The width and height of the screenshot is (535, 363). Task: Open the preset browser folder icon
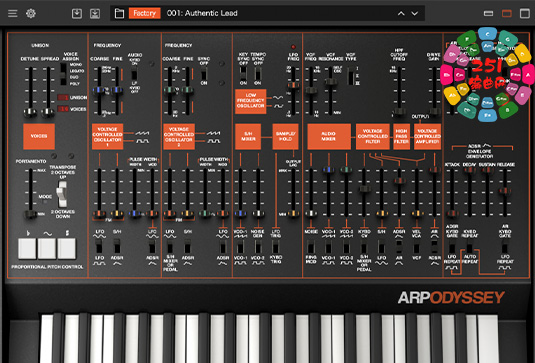pyautogui.click(x=119, y=13)
